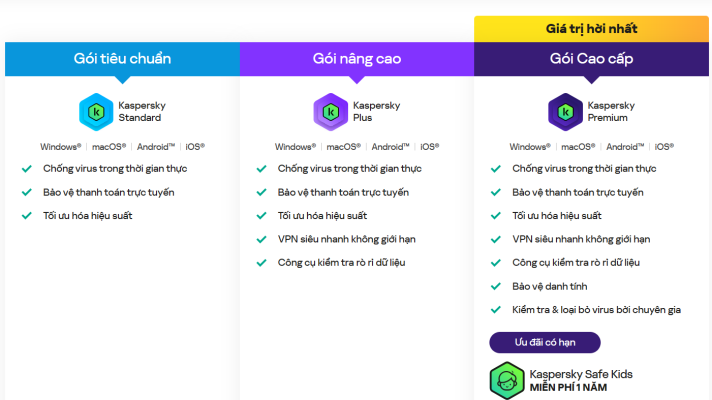Click the Giá trị hời nhất banner
This screenshot has width=712, height=400.
pyautogui.click(x=591, y=28)
